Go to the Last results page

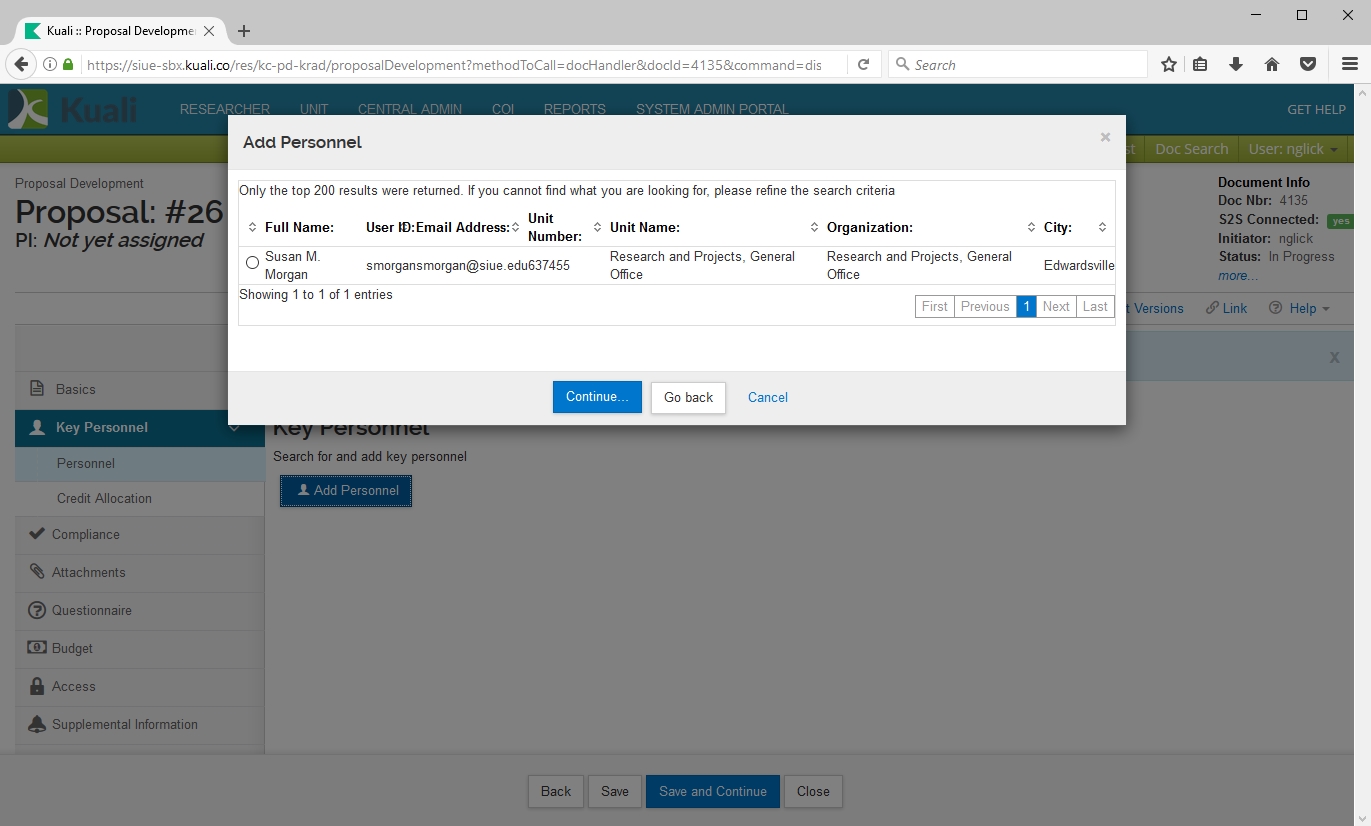click(1095, 307)
